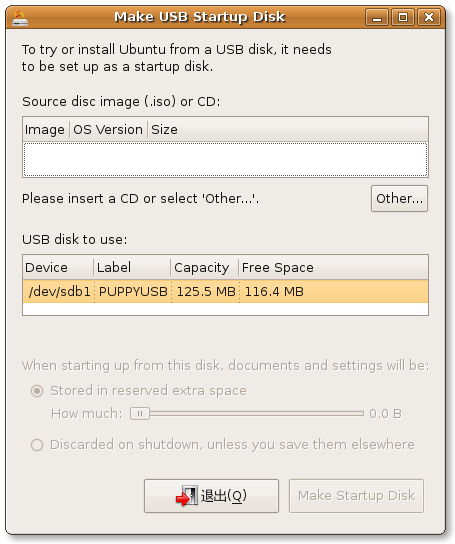Select the /dev/sdb1 PUPPYUSB disk row
455x544 pixels.
point(225,291)
